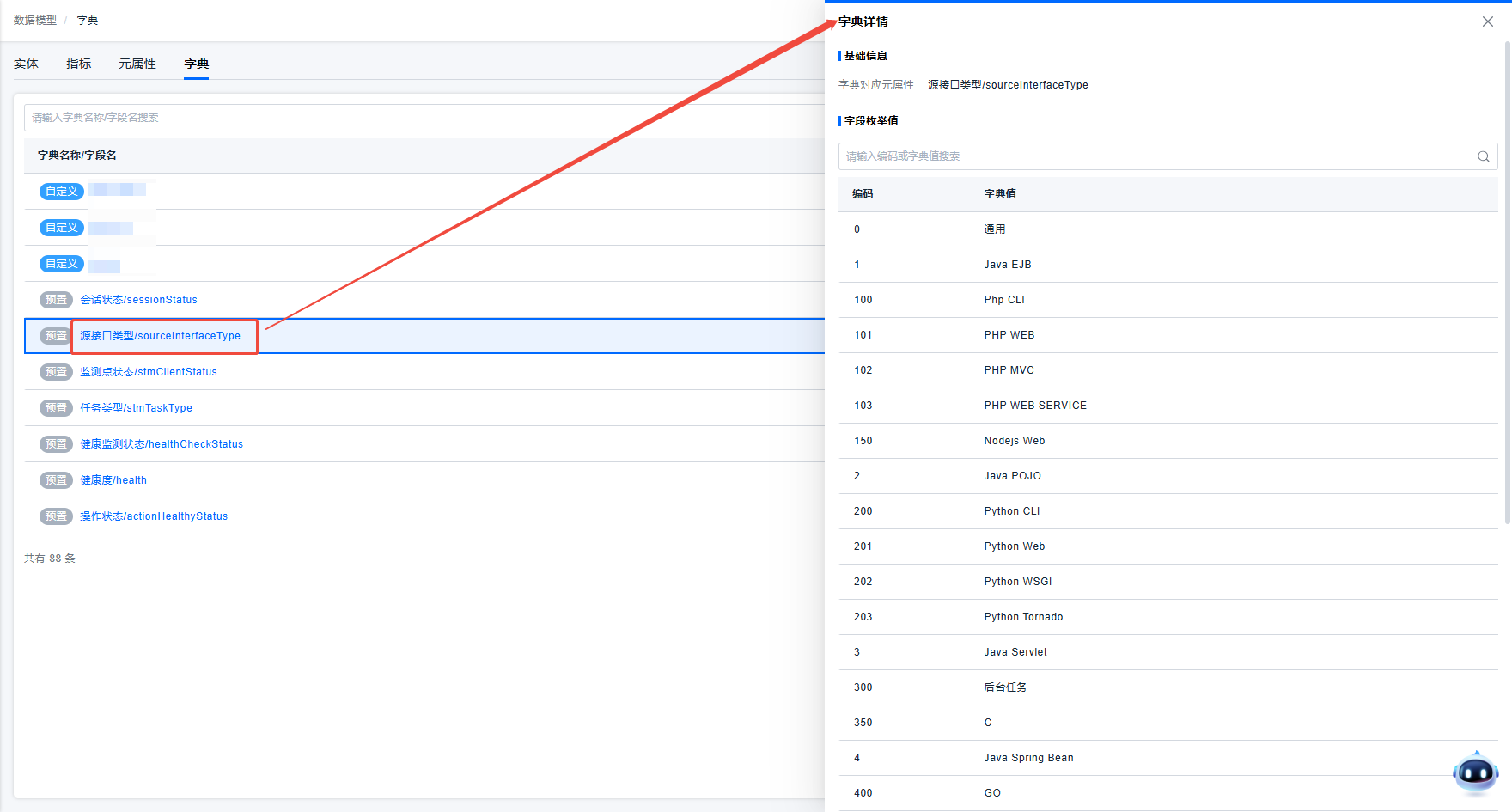
Task: Select the 字典 tab
Action: click(196, 64)
